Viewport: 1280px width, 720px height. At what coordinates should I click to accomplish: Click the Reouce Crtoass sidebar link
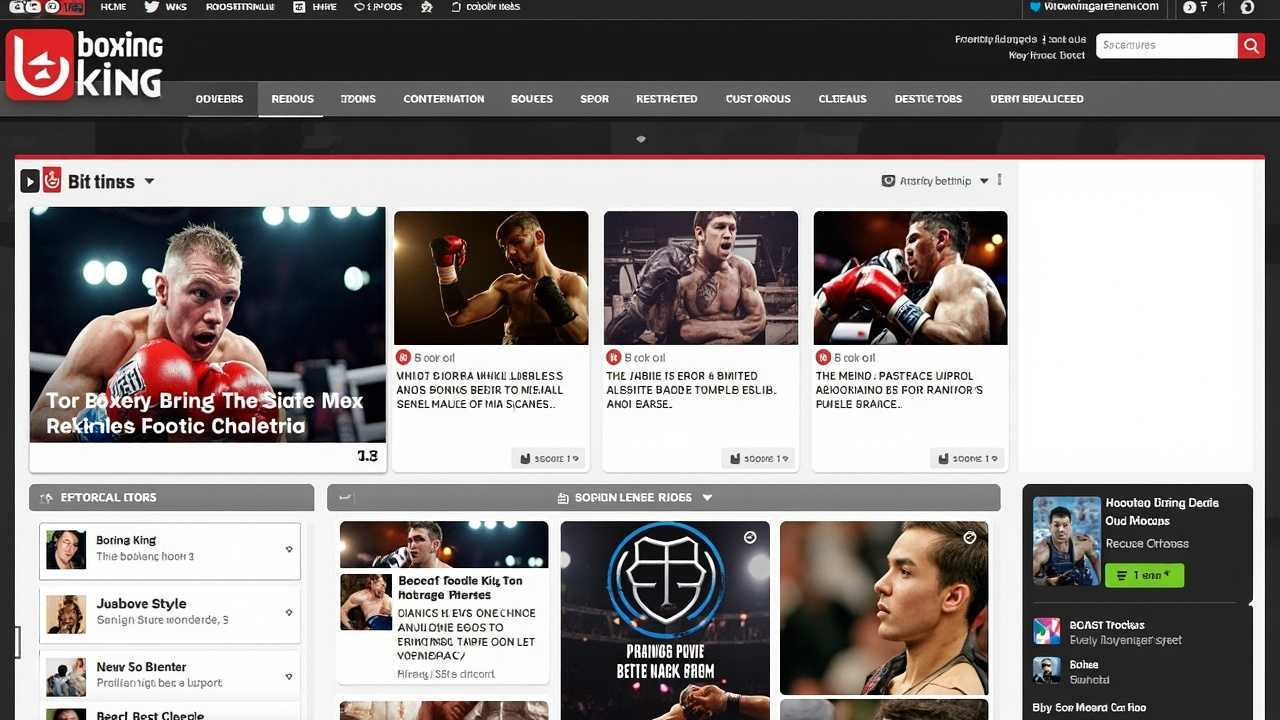pos(1147,544)
